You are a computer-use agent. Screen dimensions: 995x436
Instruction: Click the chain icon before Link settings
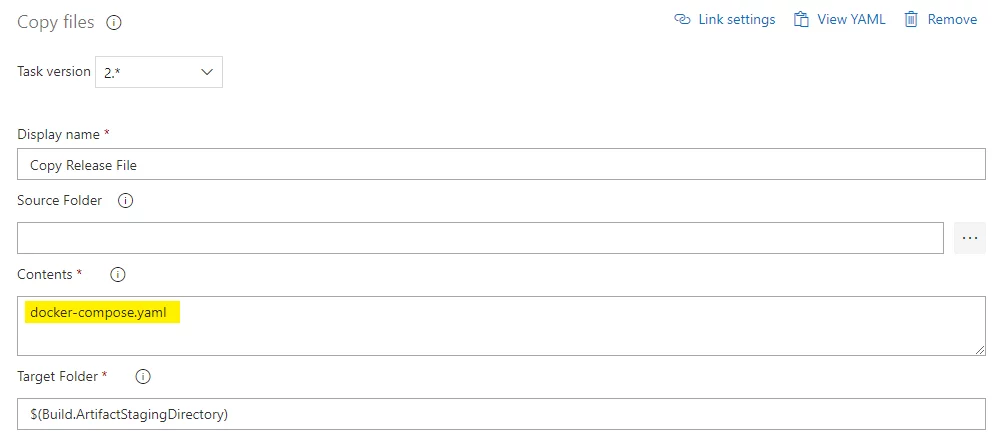click(x=682, y=19)
